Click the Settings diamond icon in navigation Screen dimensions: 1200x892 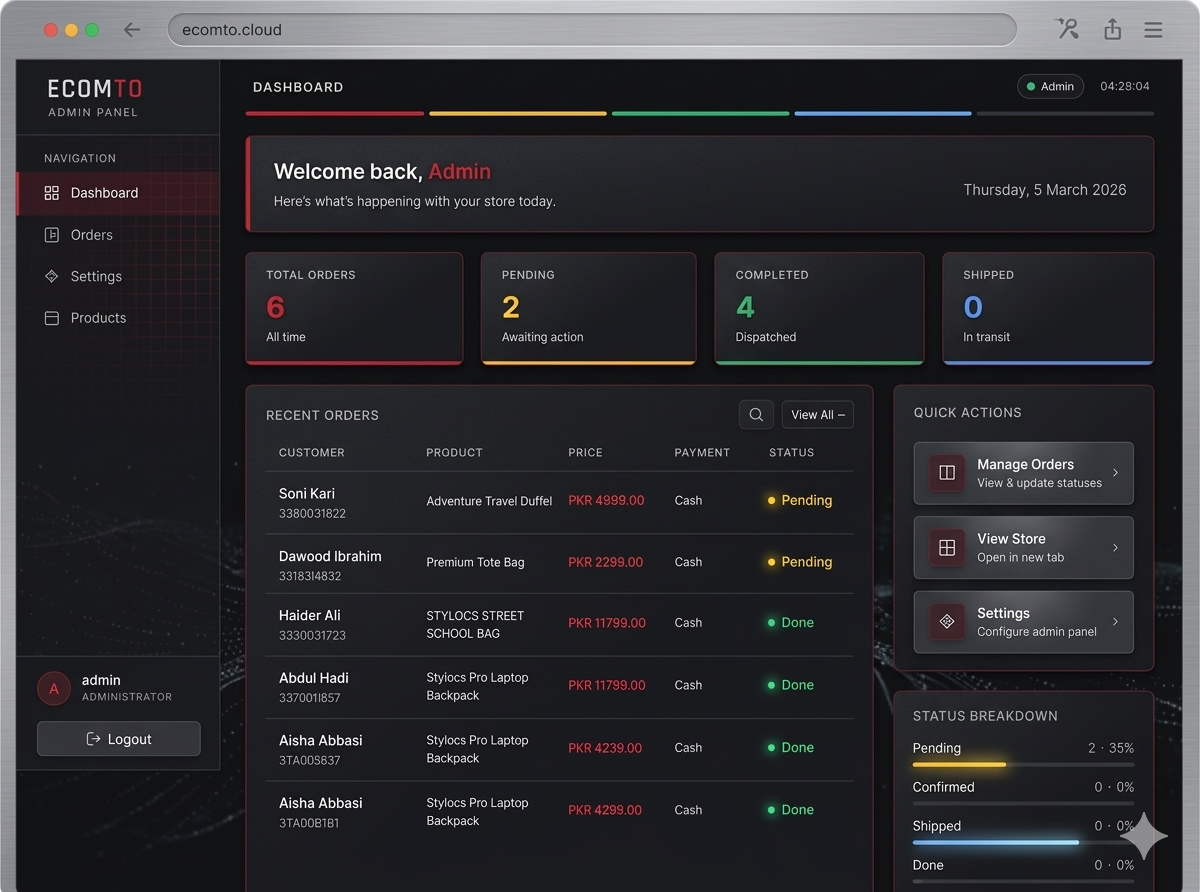tap(52, 276)
